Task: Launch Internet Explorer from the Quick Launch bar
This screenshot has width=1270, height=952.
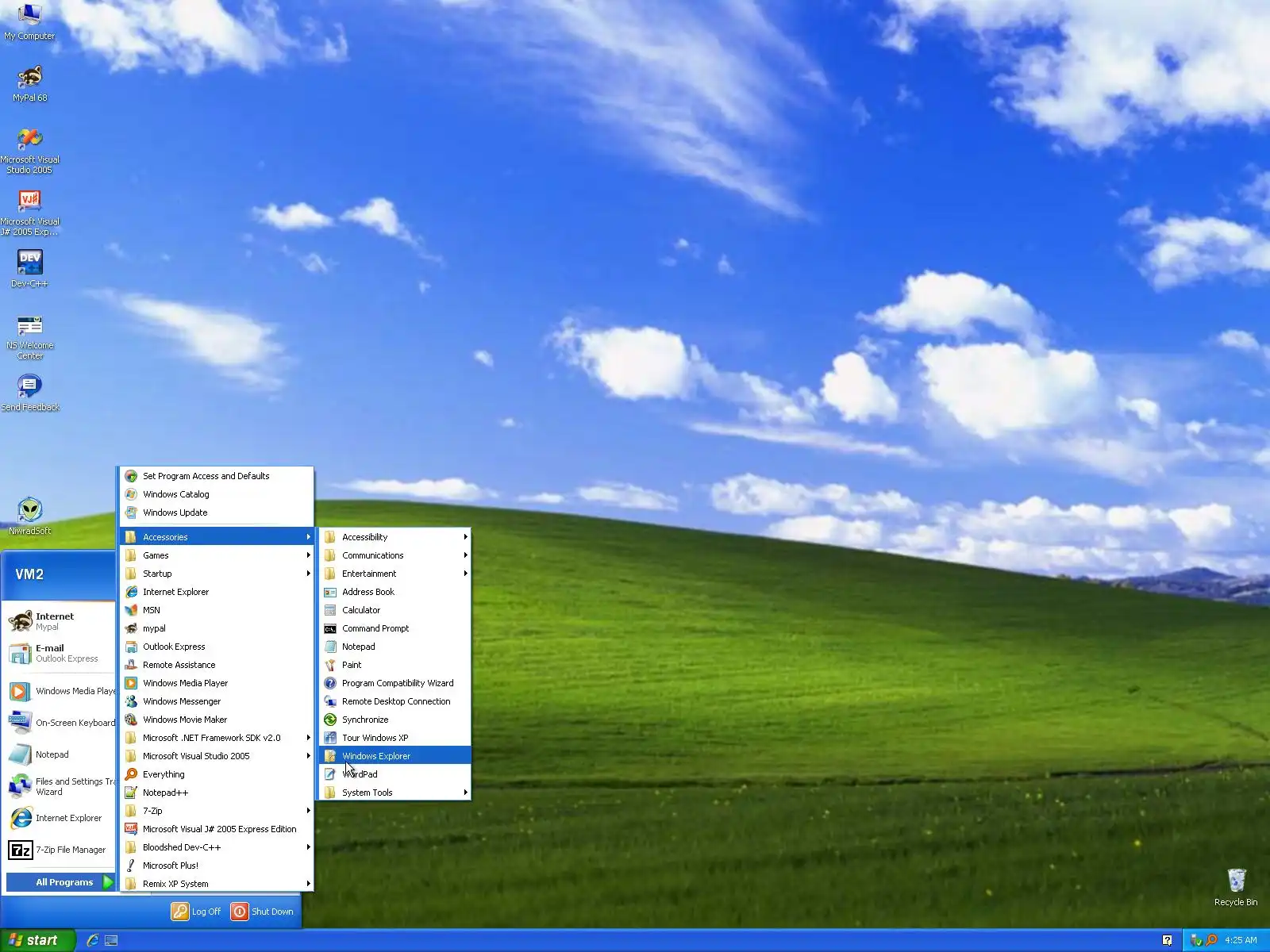Action: pos(93,940)
